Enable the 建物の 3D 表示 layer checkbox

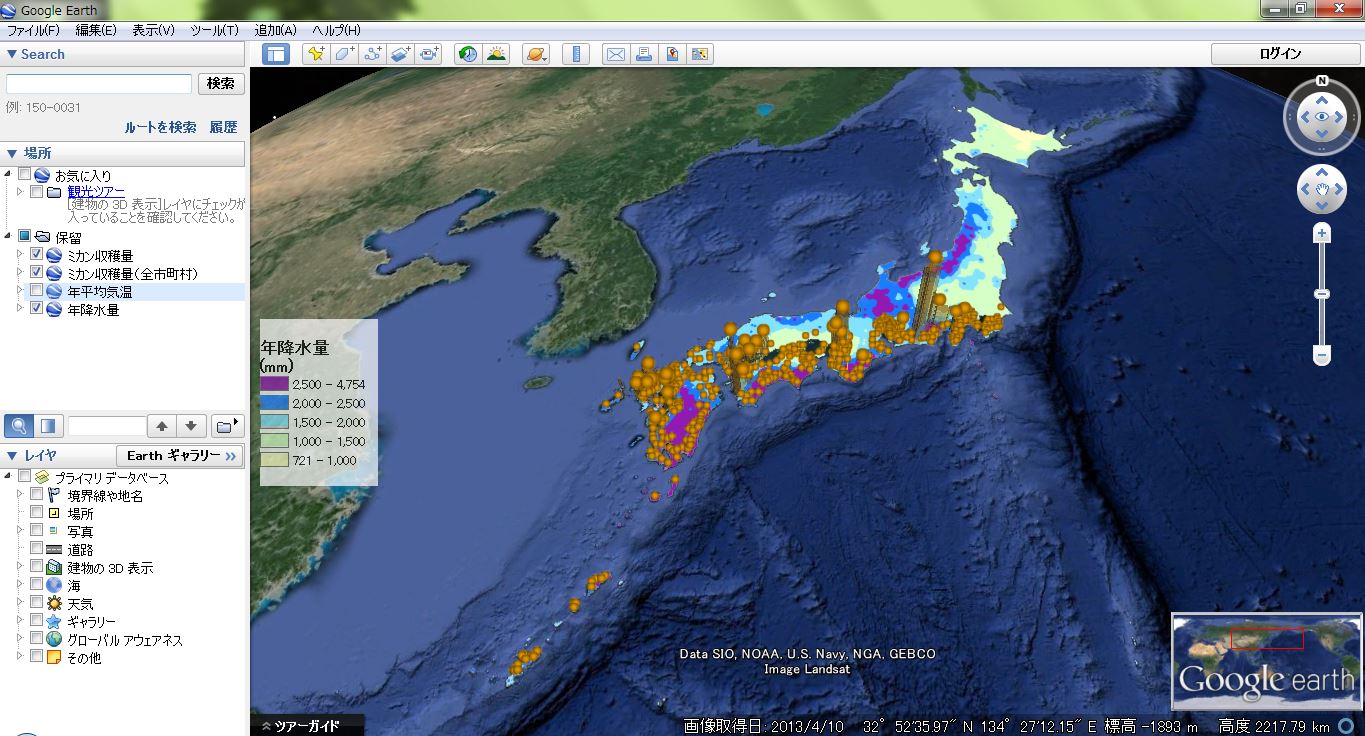36,567
